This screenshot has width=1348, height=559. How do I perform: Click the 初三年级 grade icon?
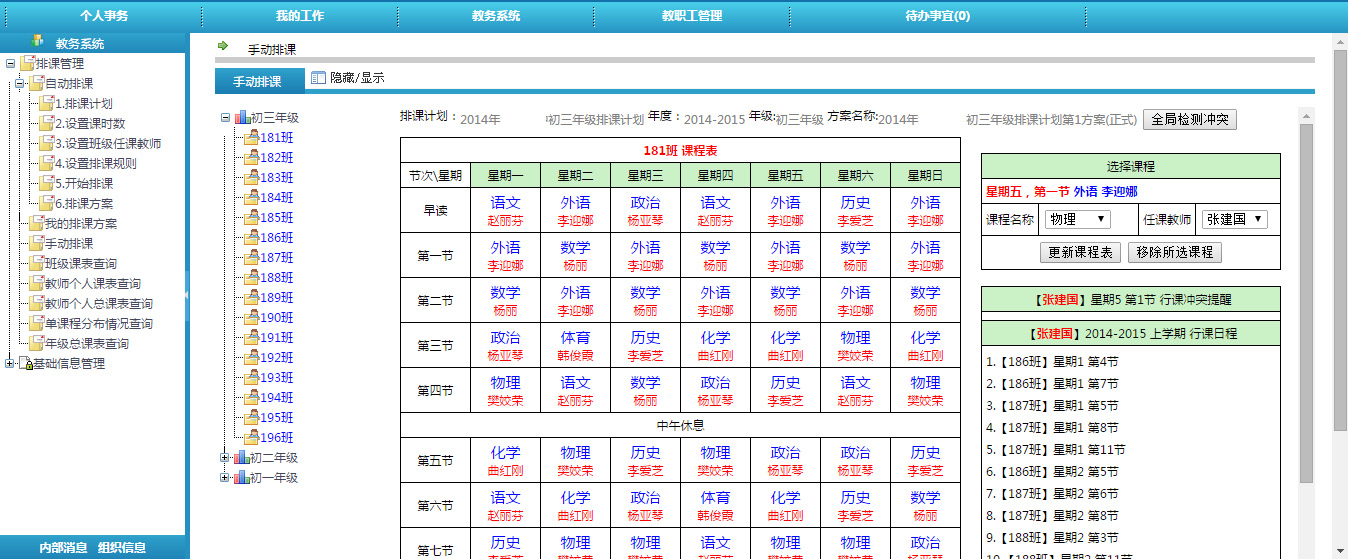[242, 118]
